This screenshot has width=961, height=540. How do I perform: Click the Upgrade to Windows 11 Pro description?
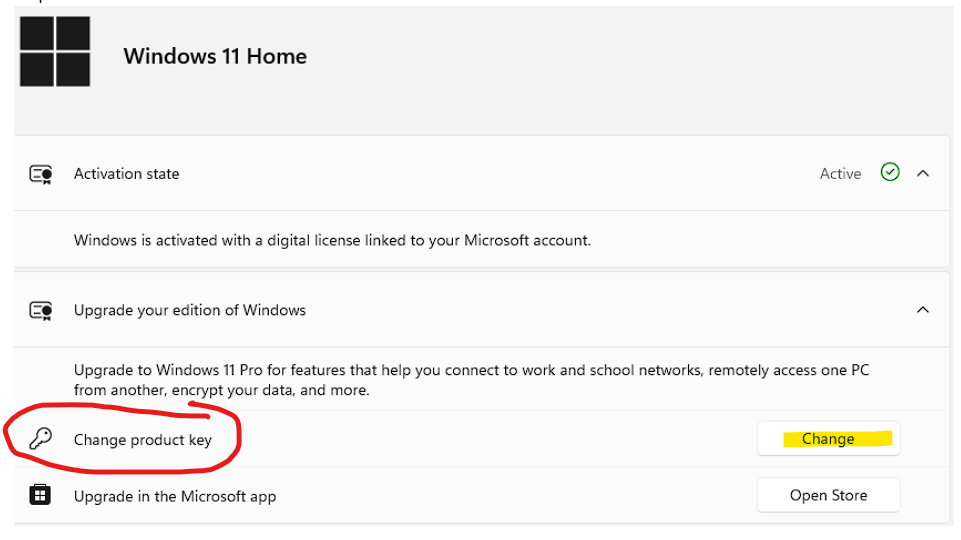471,380
